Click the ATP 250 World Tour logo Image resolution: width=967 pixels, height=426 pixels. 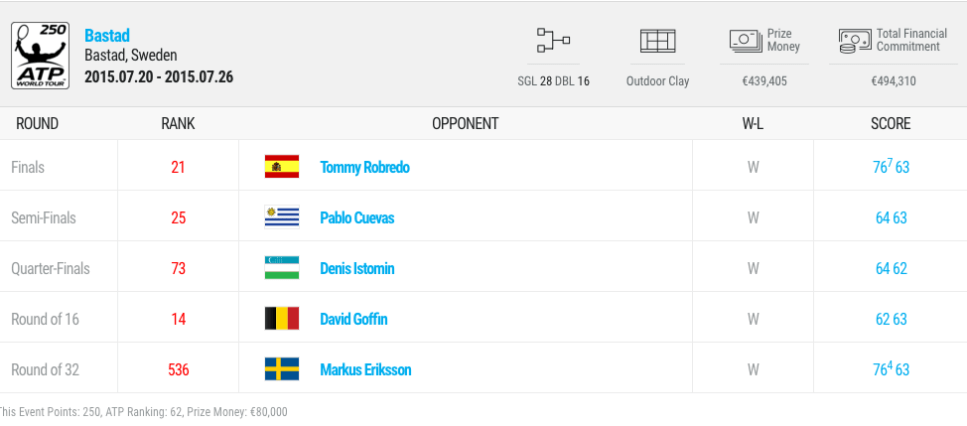click(41, 55)
